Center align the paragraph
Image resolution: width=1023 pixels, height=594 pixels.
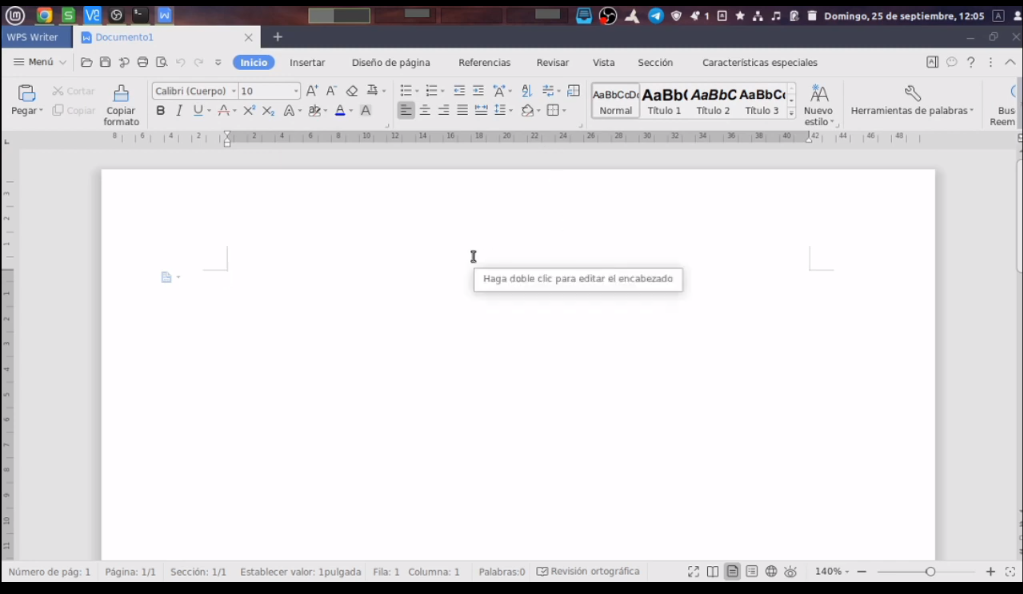click(x=425, y=110)
